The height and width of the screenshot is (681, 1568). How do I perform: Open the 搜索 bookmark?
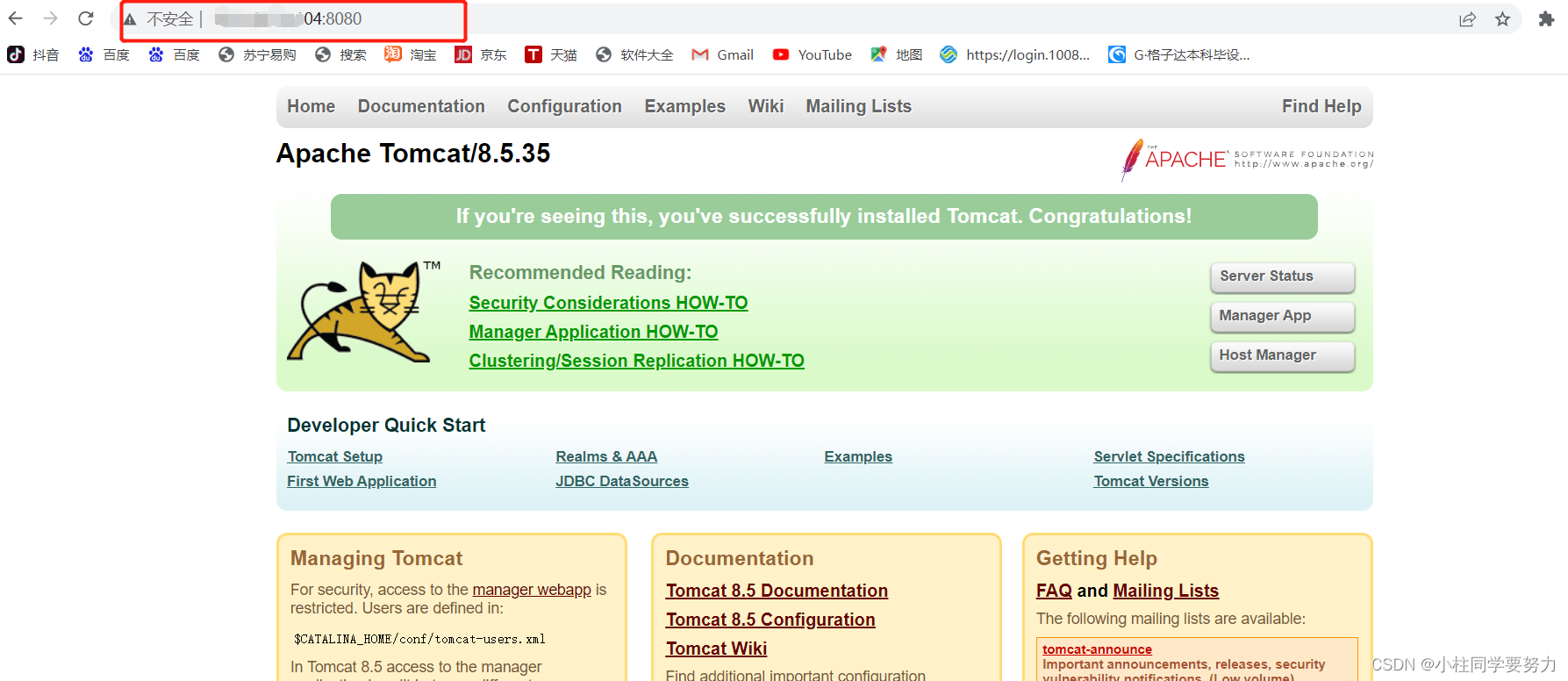[340, 54]
